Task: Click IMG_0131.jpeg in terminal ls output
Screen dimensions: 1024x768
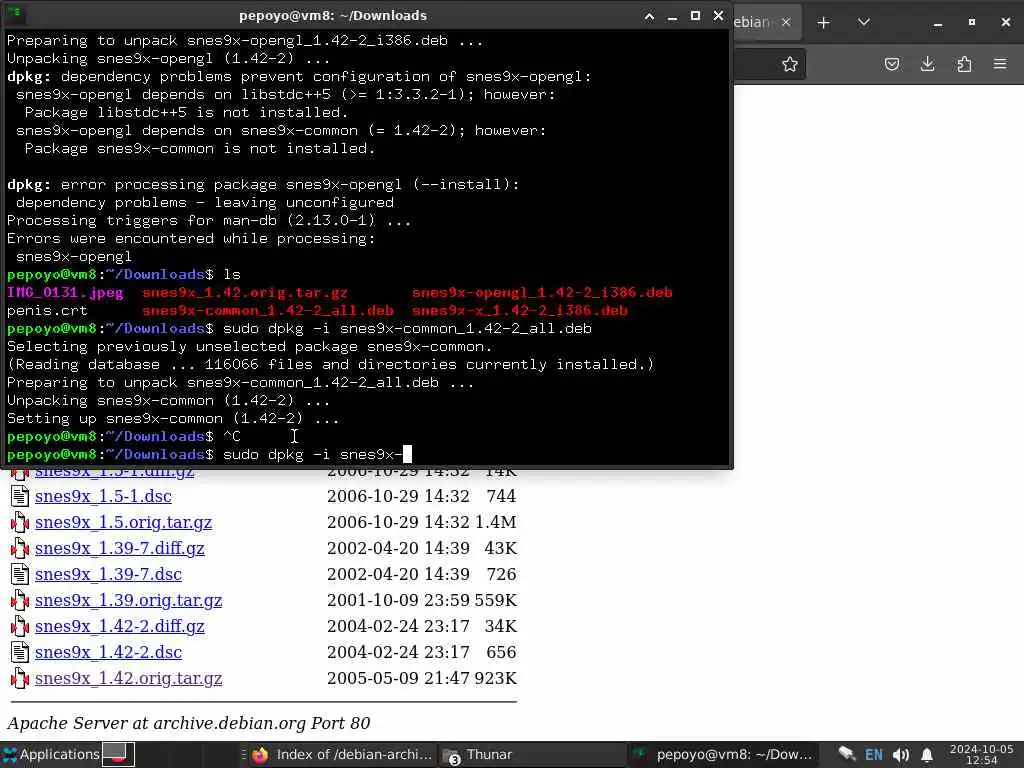Action: [65, 292]
